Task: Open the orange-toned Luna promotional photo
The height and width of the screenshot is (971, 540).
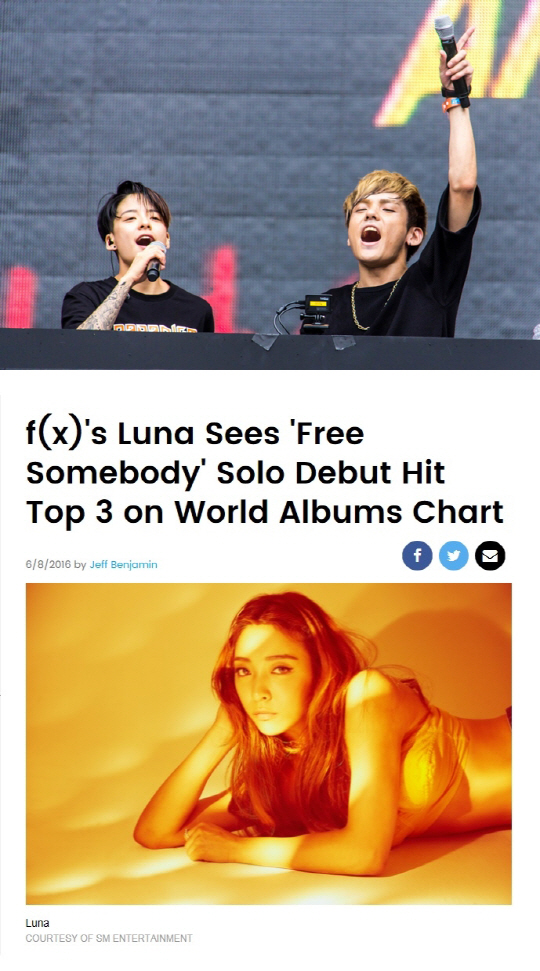Action: 269,743
